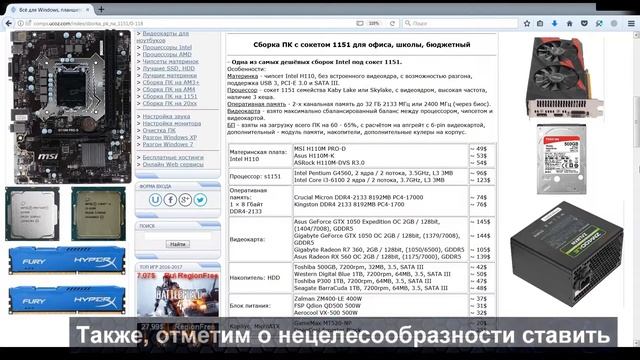Open 'Настройка звука' sidebar link
Viewport: 640px width, 360px height.
click(x=166, y=116)
